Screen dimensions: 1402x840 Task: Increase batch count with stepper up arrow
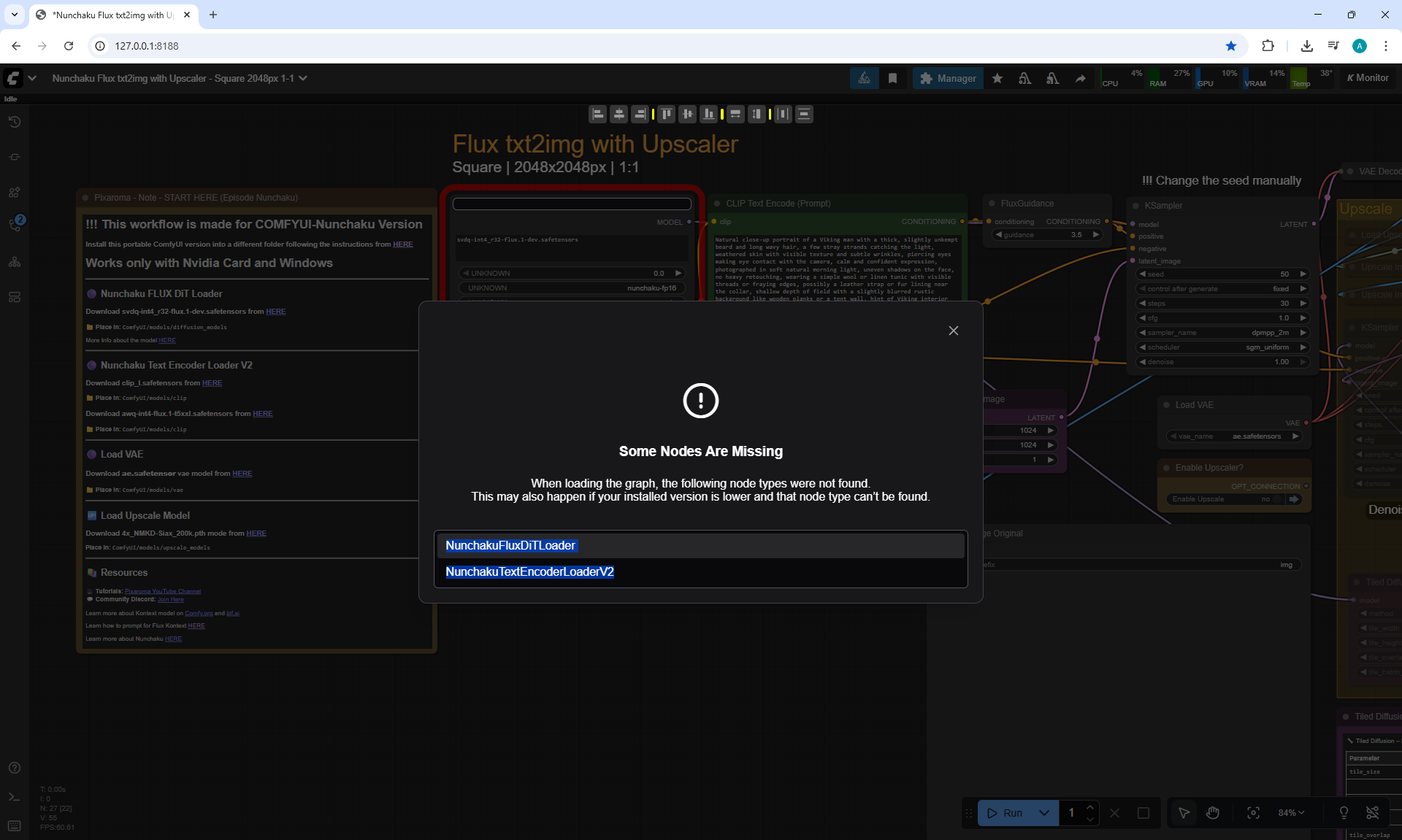point(1090,807)
